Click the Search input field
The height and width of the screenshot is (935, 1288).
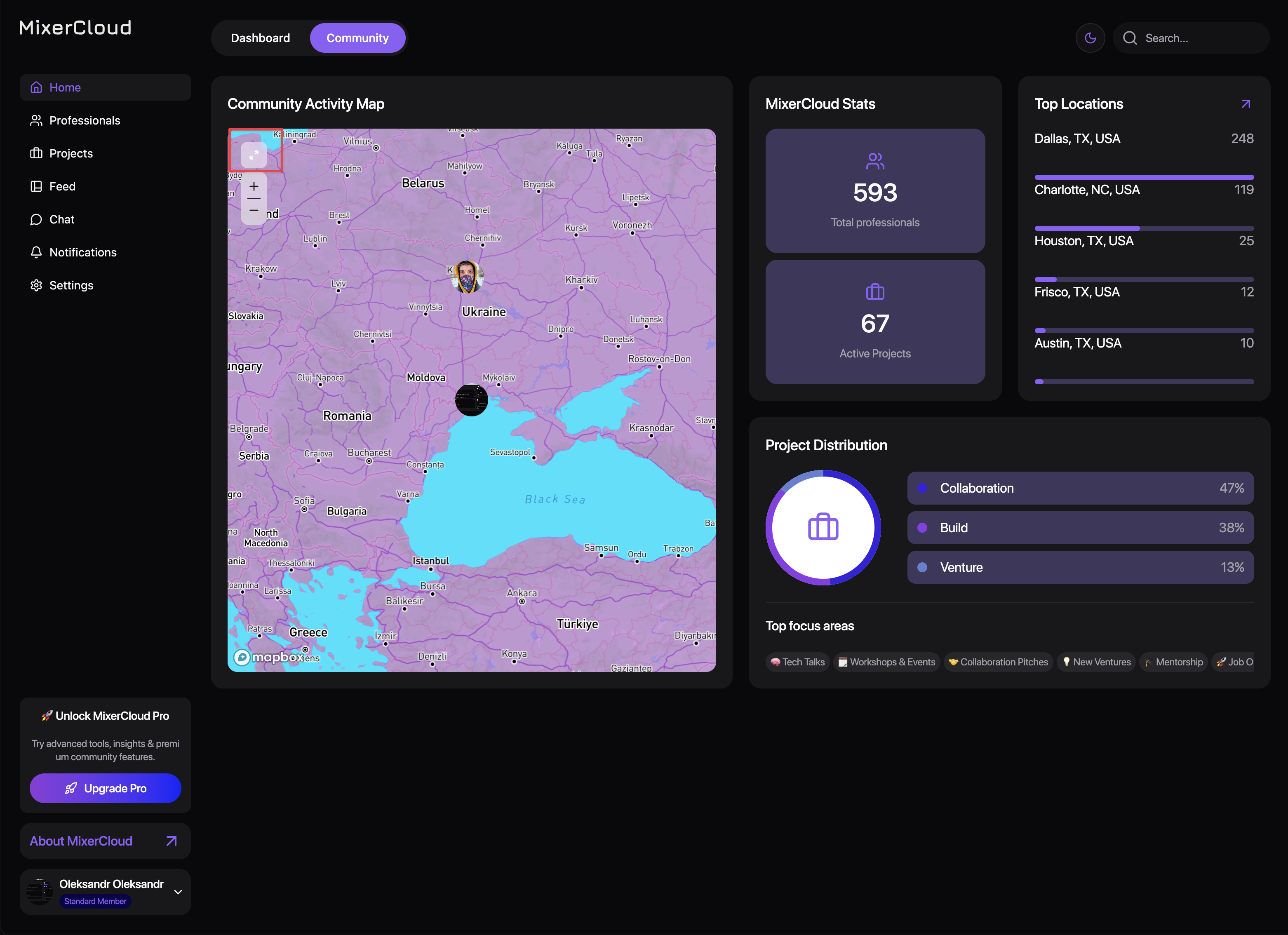pyautogui.click(x=1198, y=38)
